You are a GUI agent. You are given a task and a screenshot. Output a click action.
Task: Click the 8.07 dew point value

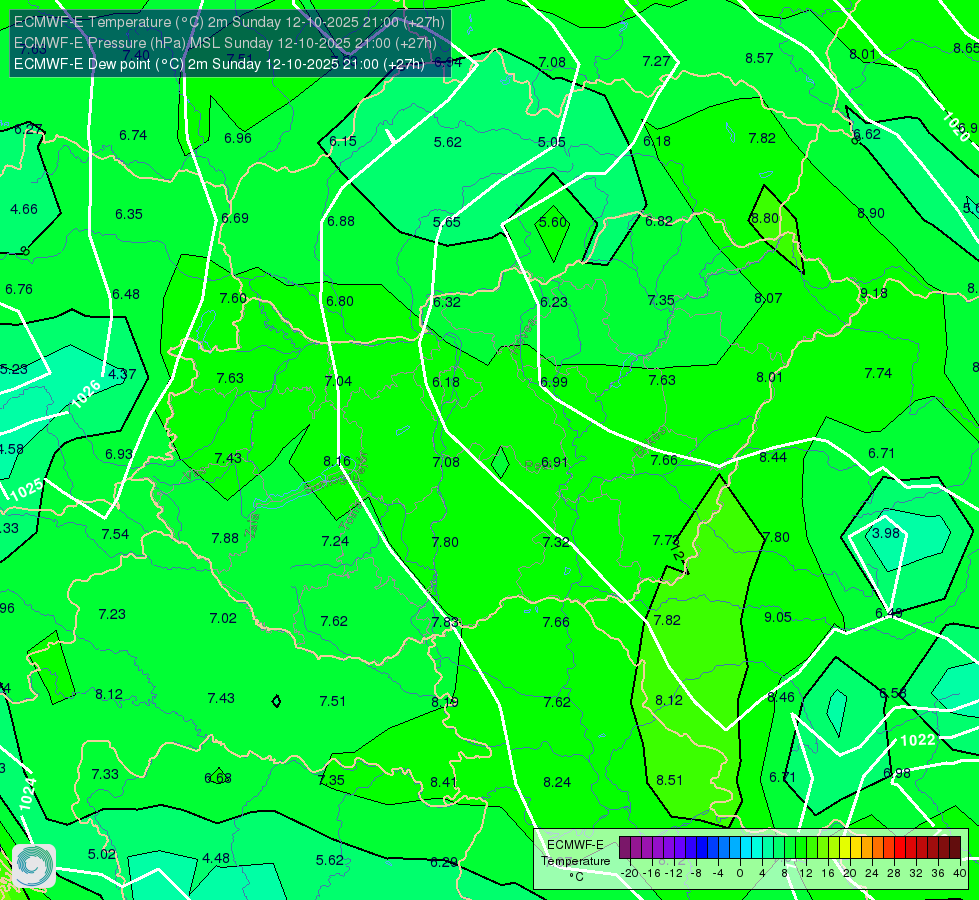pyautogui.click(x=768, y=298)
